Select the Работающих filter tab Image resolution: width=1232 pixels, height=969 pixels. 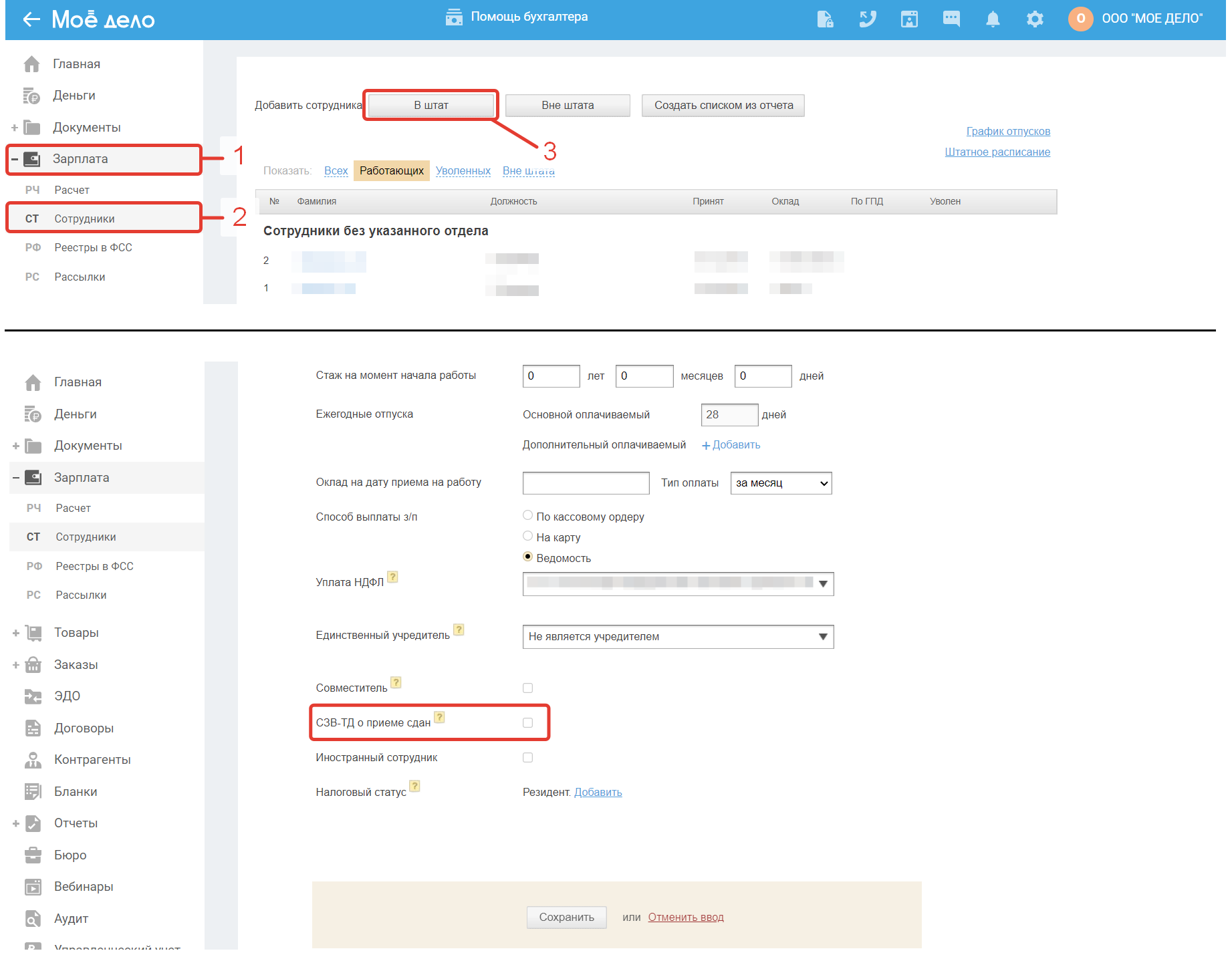click(x=392, y=171)
